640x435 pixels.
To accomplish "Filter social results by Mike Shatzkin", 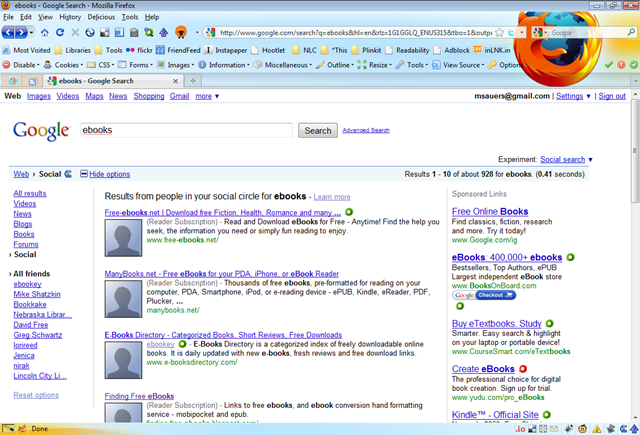I will click(37, 294).
